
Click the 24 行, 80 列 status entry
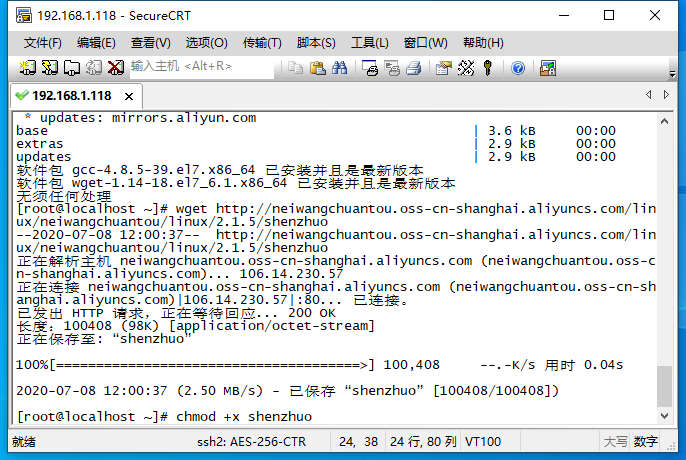tap(424, 442)
